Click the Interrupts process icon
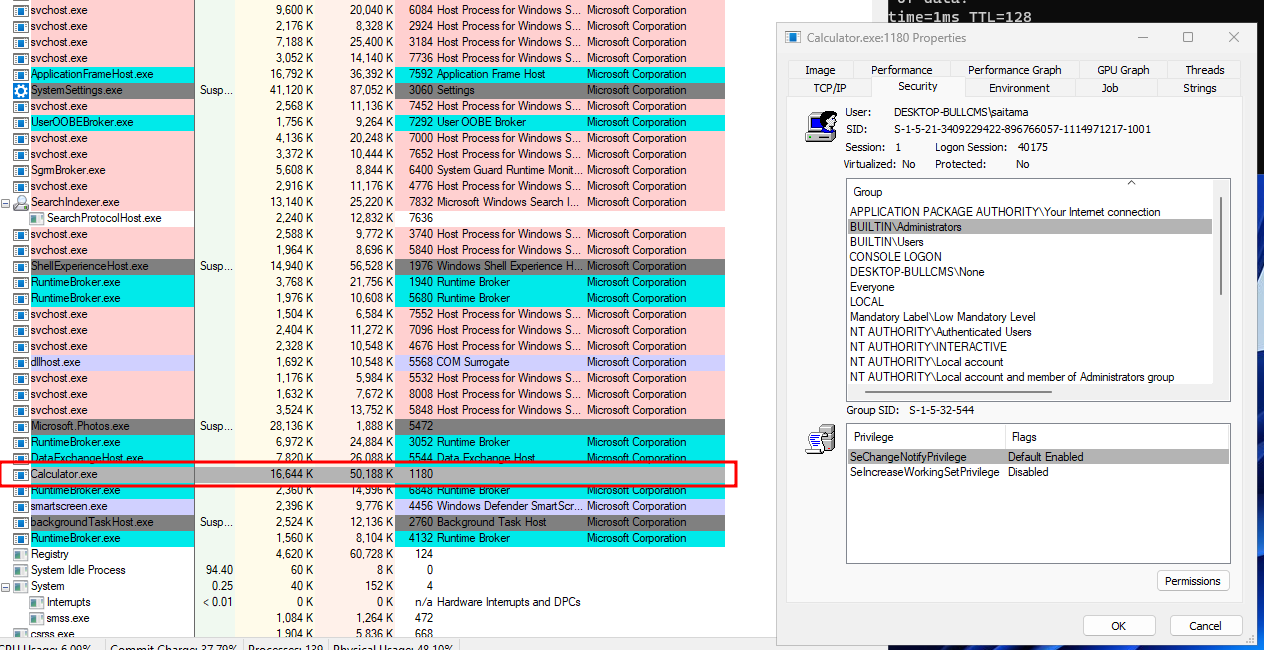 (36, 602)
